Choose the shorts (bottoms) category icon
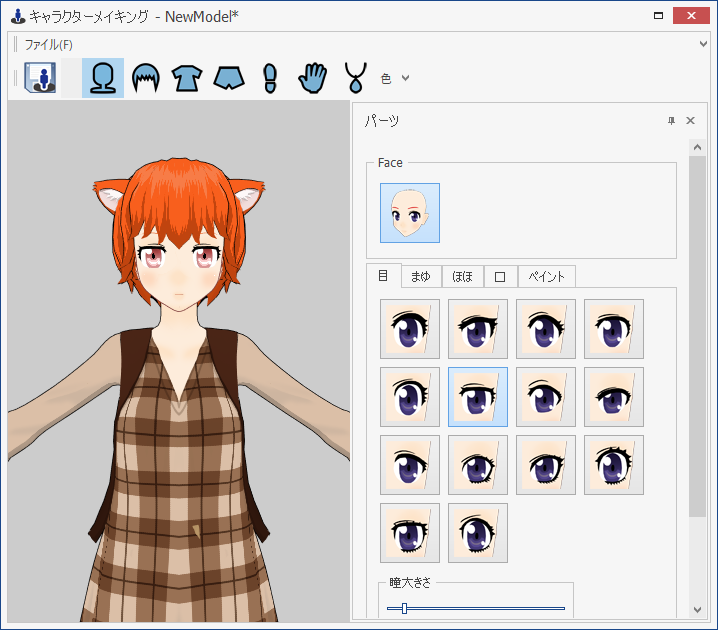 (x=229, y=78)
